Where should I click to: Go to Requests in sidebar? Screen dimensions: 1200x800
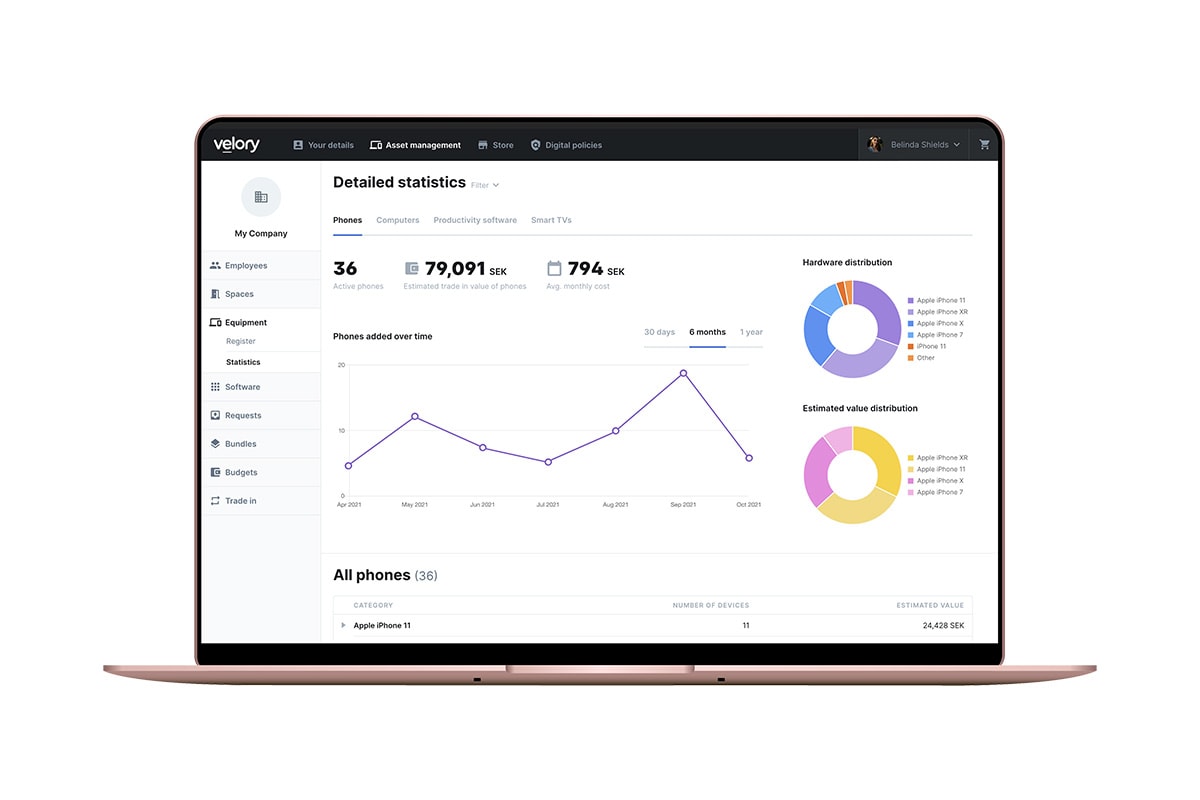pos(261,415)
